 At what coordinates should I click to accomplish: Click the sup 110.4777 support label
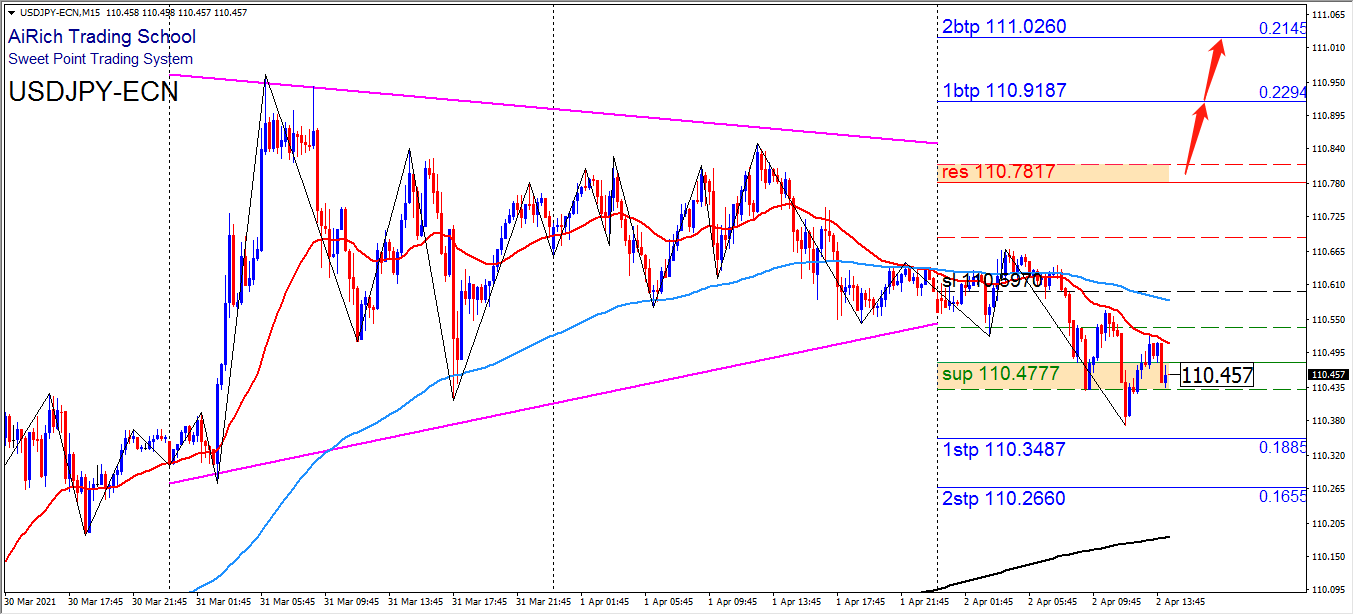pos(1000,374)
